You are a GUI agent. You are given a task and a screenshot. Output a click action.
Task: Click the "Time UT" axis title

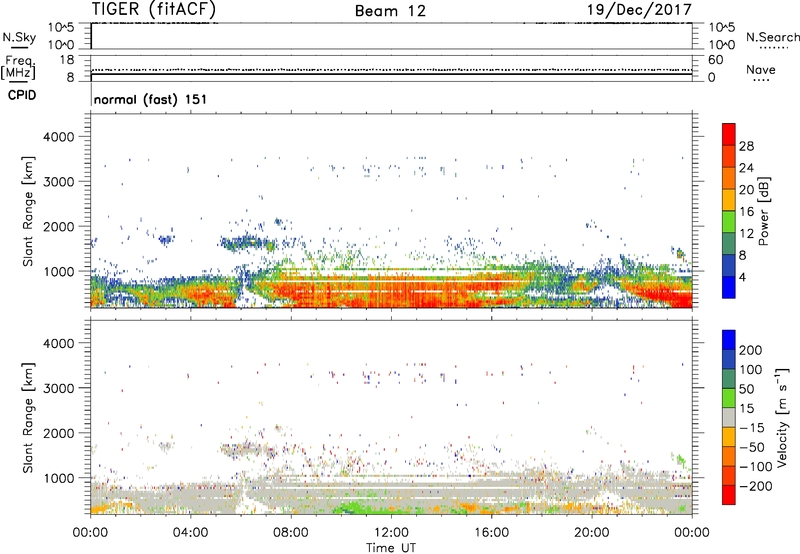[x=391, y=548]
